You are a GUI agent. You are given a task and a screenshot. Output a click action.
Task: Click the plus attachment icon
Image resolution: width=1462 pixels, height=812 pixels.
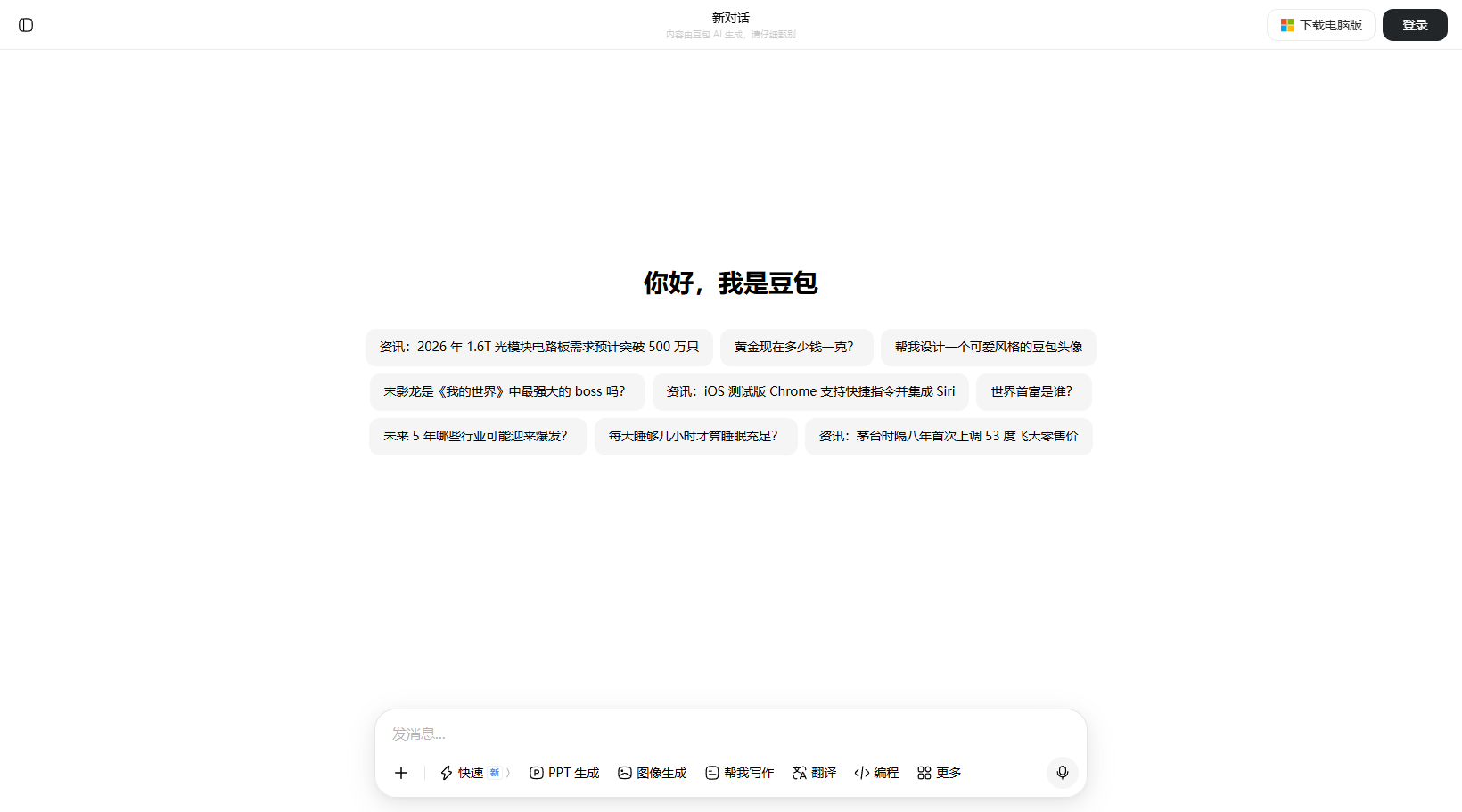(x=401, y=773)
